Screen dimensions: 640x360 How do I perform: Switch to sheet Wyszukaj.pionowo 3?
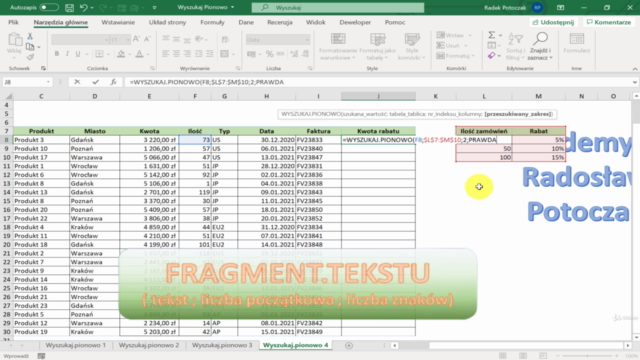pyautogui.click(x=222, y=345)
